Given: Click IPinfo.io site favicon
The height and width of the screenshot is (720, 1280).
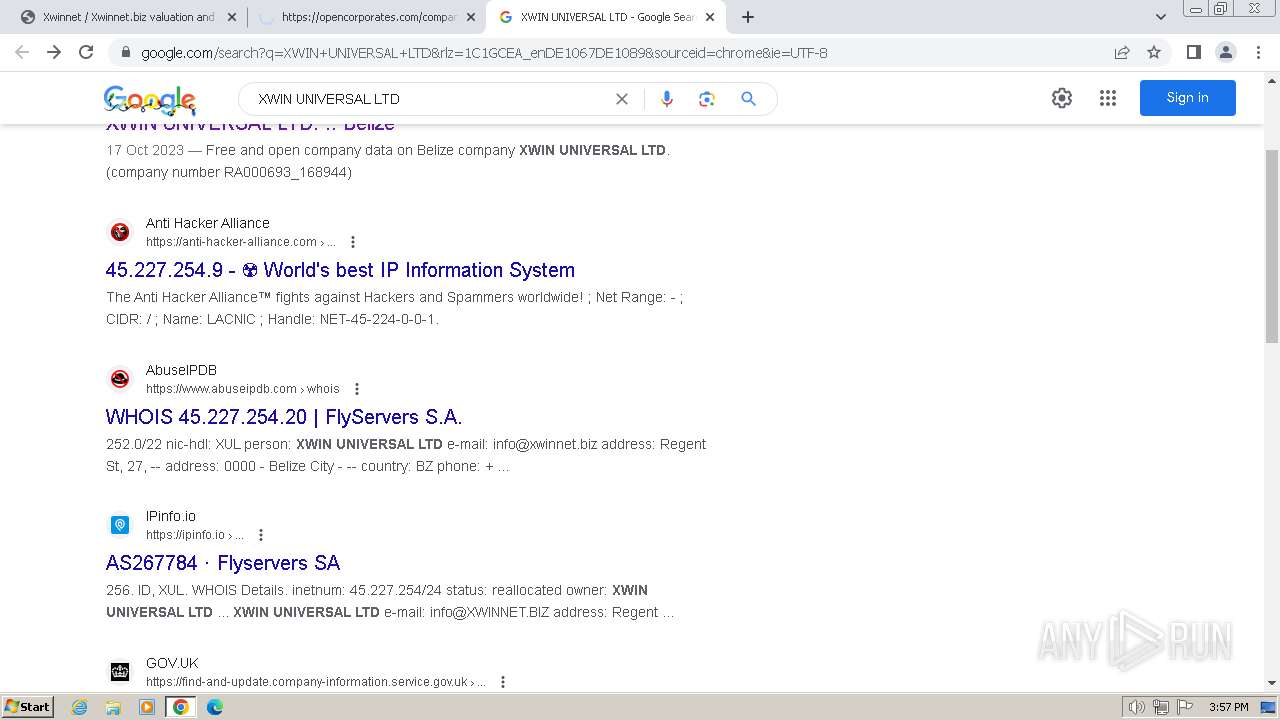Looking at the screenshot, I should point(120,525).
